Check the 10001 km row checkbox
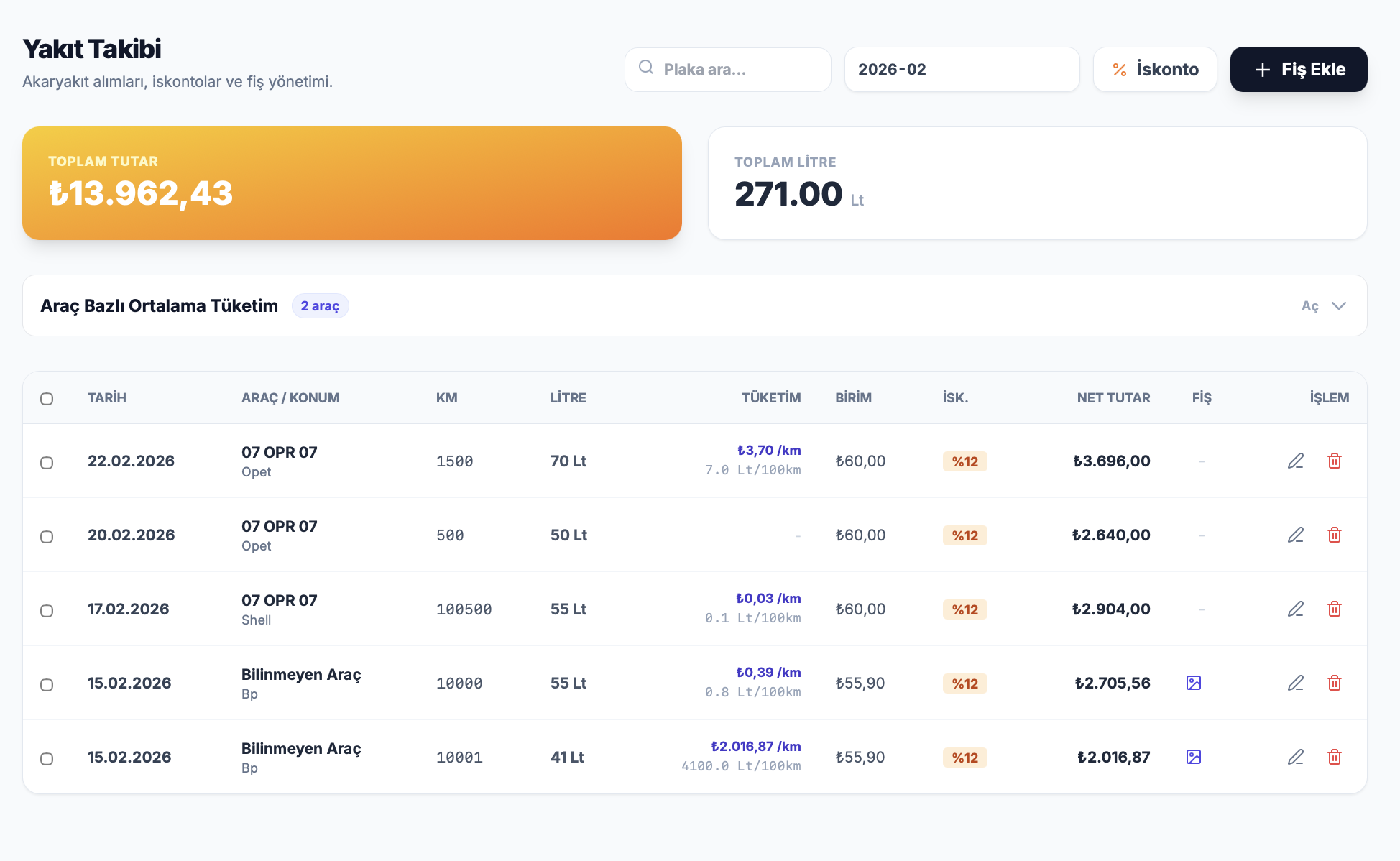Screen dimensions: 1400x861 point(47,759)
